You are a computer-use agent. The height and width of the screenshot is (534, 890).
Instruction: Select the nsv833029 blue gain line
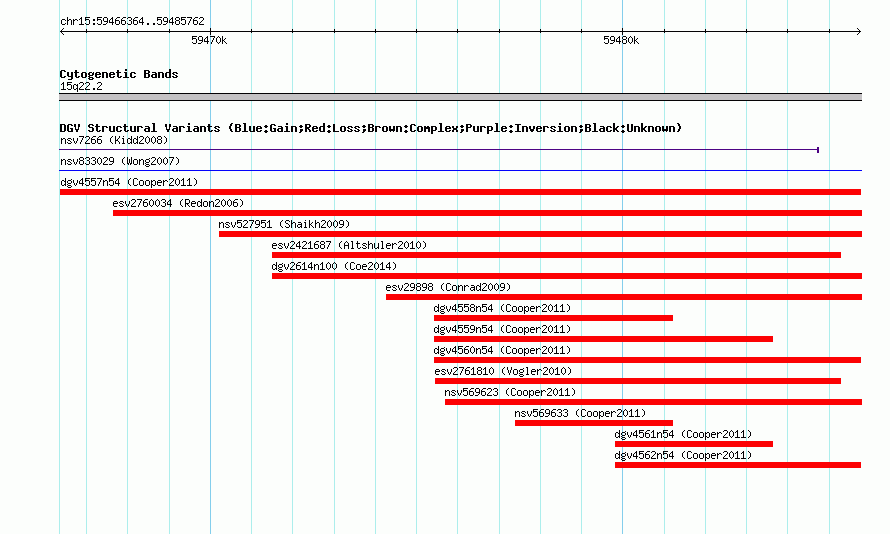[460, 170]
